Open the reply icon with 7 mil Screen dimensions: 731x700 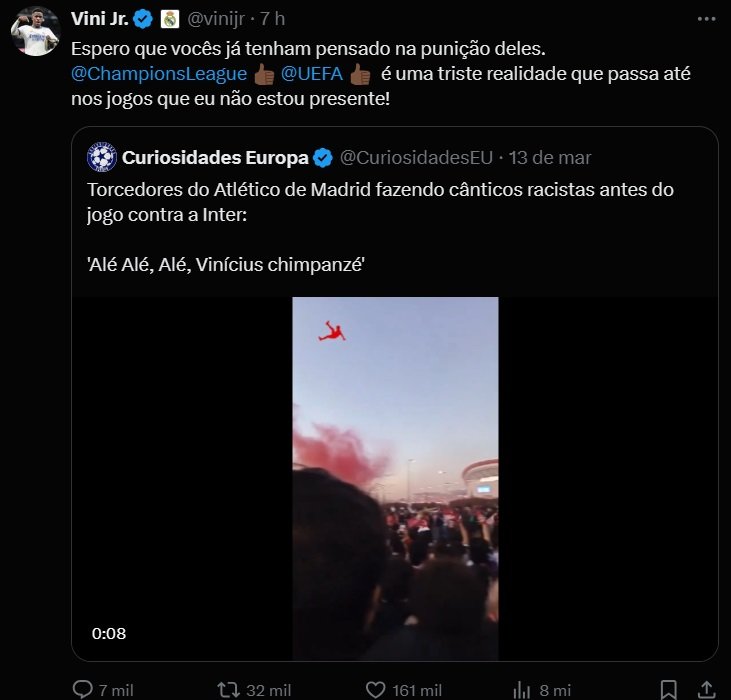pos(83,689)
